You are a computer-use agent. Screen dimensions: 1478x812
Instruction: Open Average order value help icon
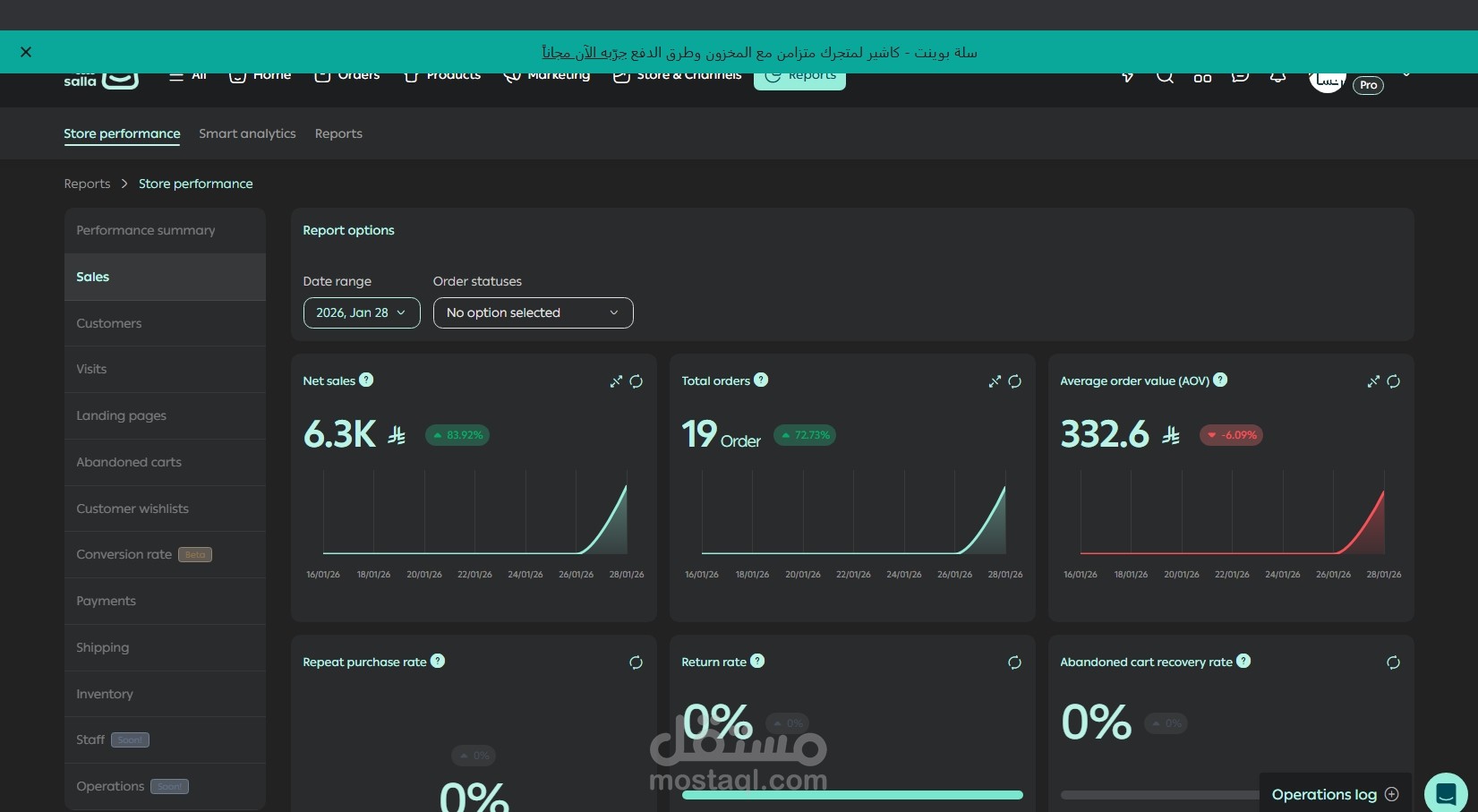pyautogui.click(x=1220, y=380)
